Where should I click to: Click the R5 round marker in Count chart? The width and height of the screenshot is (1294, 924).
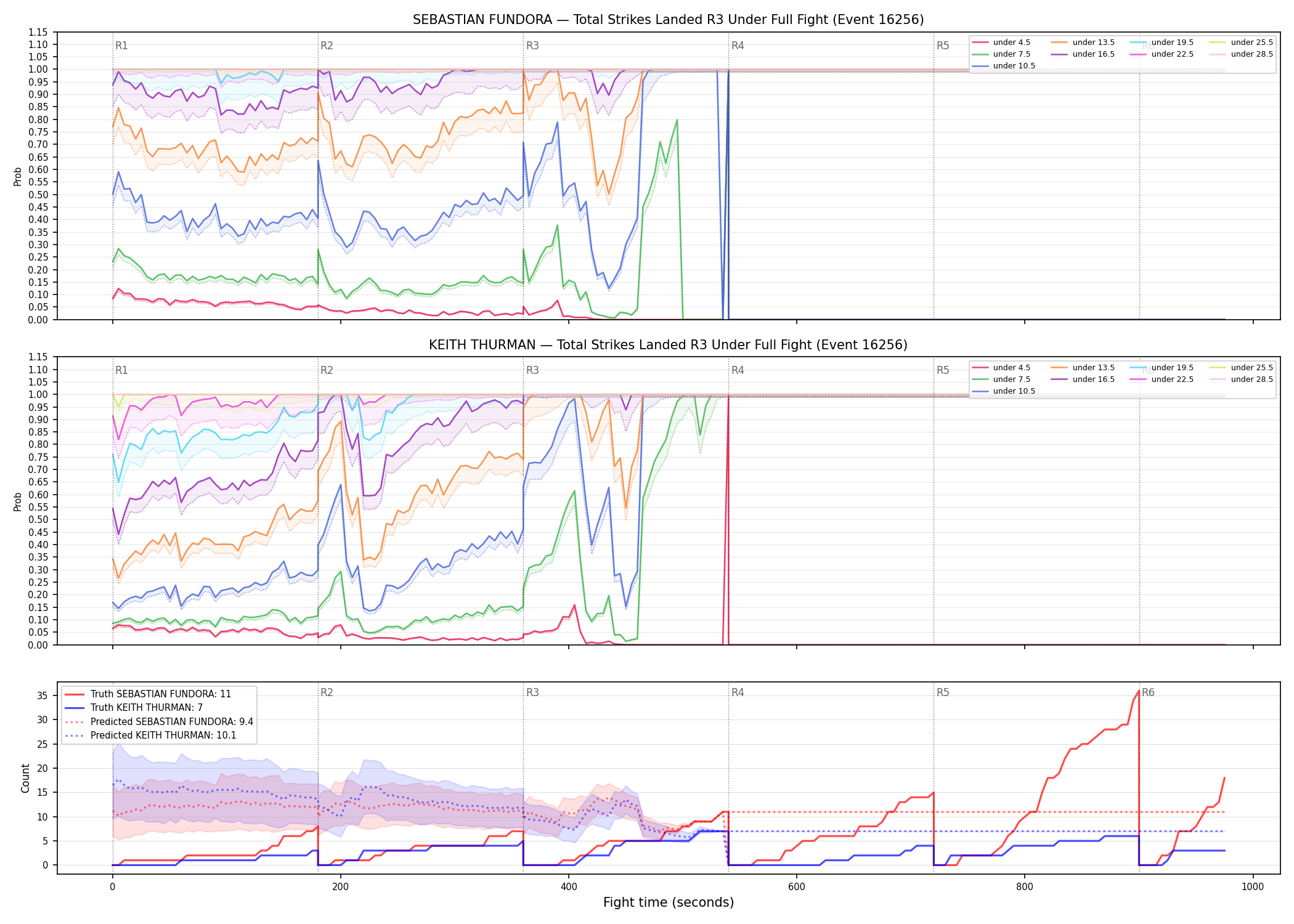(x=943, y=692)
